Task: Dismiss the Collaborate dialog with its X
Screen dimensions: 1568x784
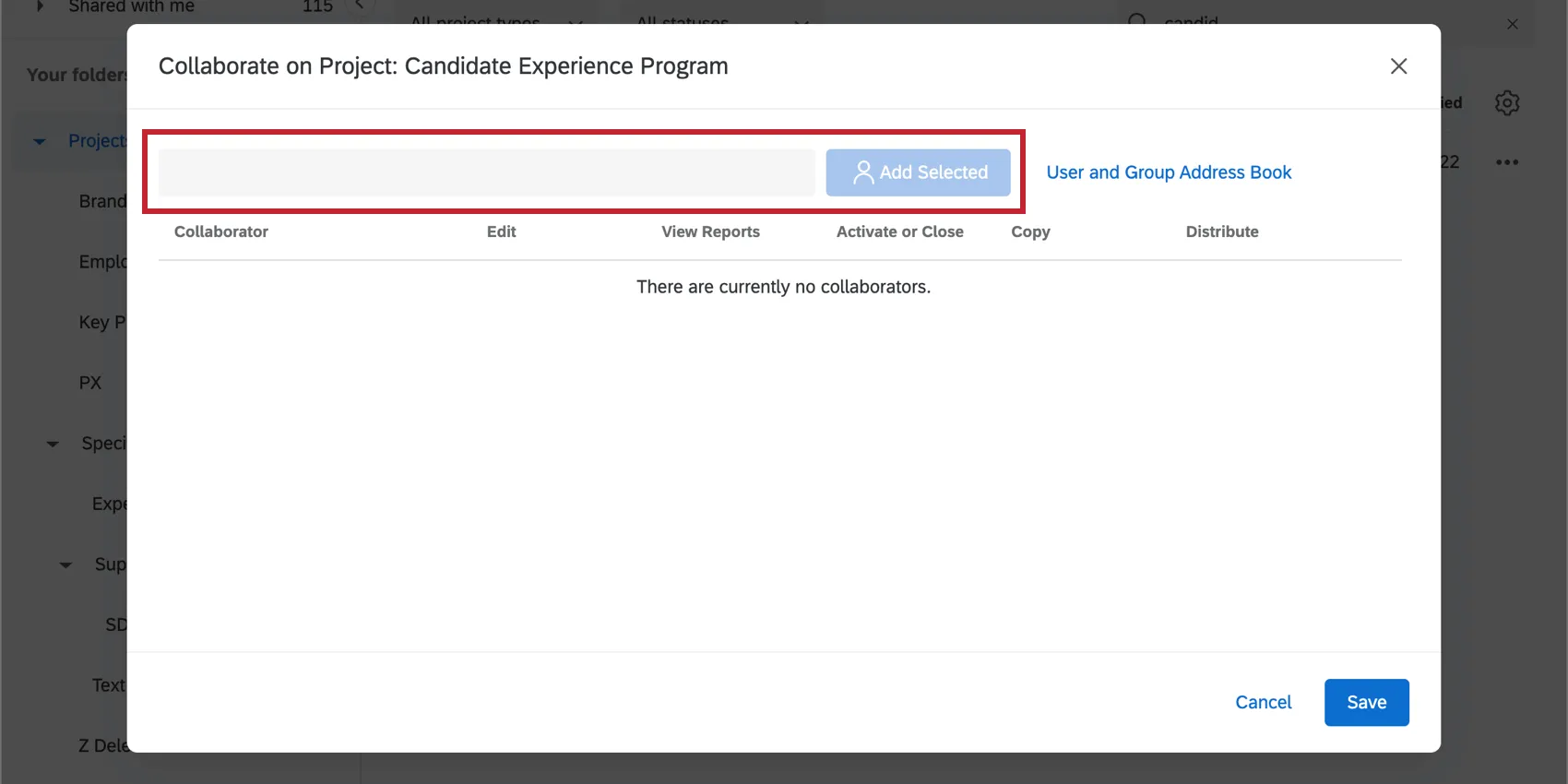Action: [1398, 66]
